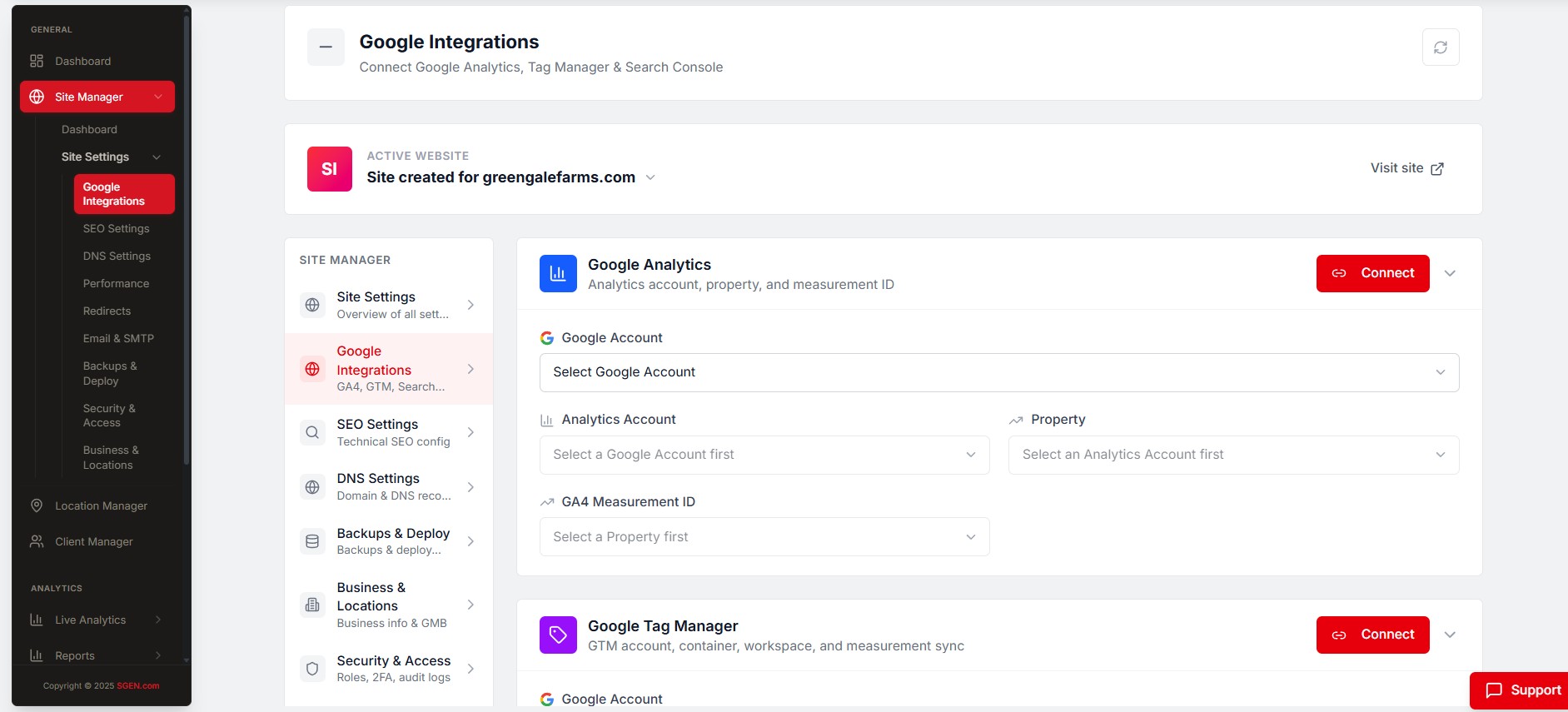Click the globe icon on Site Manager menu
Viewport: 1568px width, 712px height.
[x=37, y=97]
